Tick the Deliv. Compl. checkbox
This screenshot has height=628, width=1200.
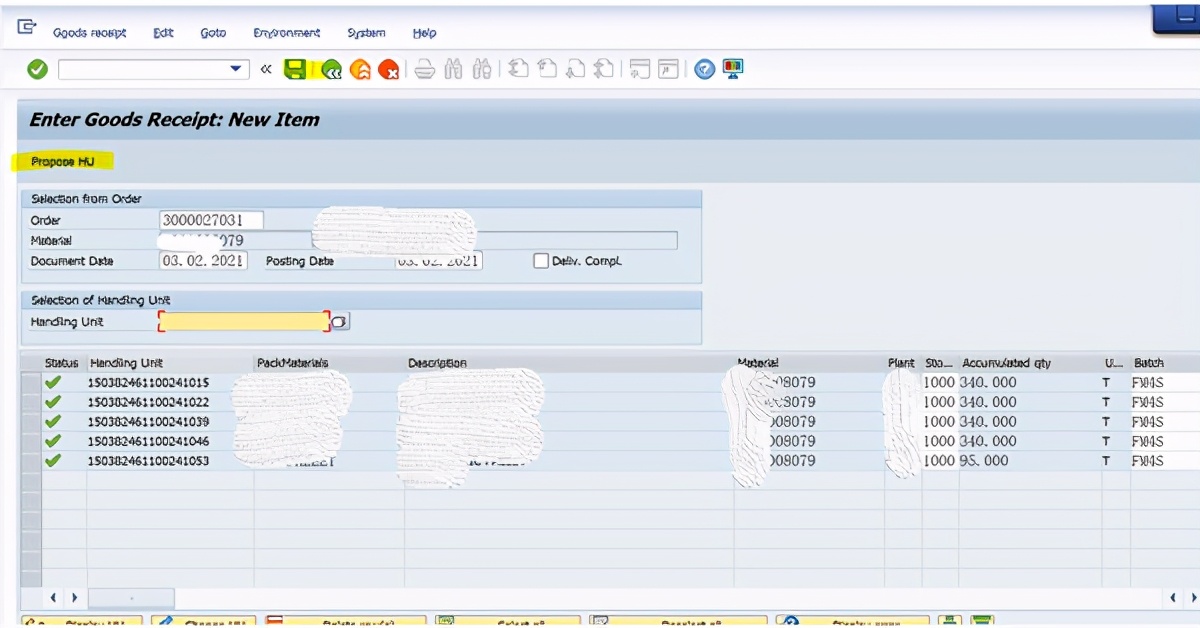(541, 261)
